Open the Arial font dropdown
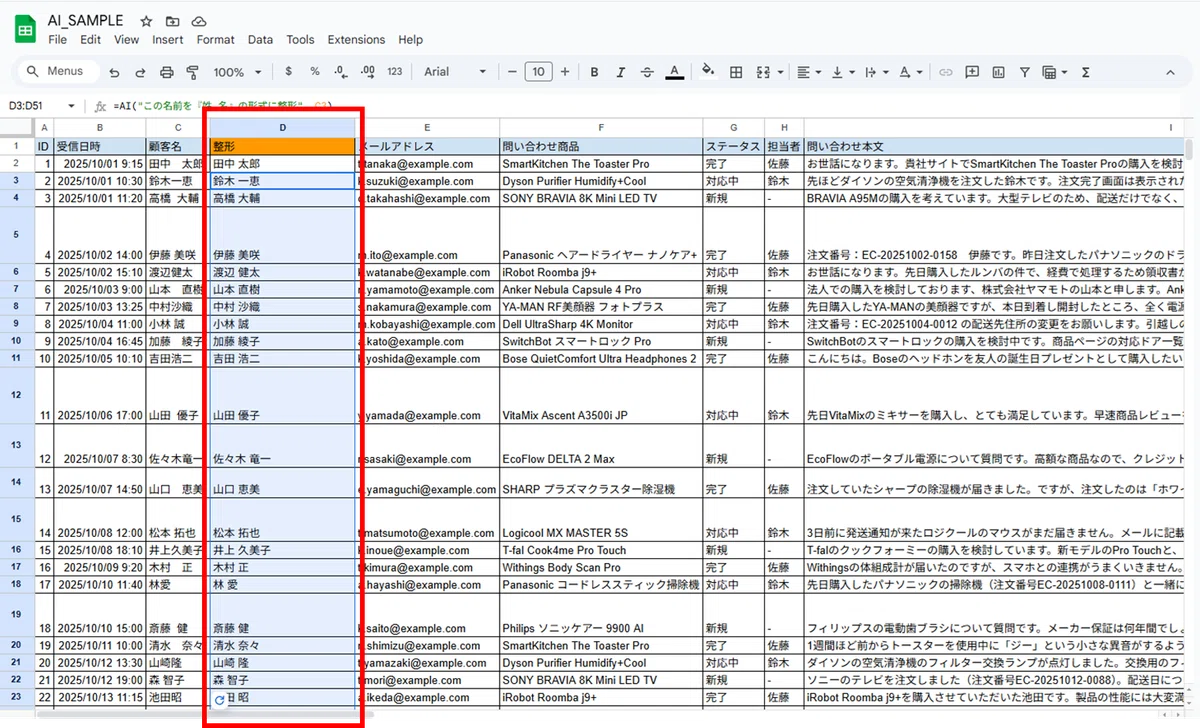The height and width of the screenshot is (728, 1200). 455,72
